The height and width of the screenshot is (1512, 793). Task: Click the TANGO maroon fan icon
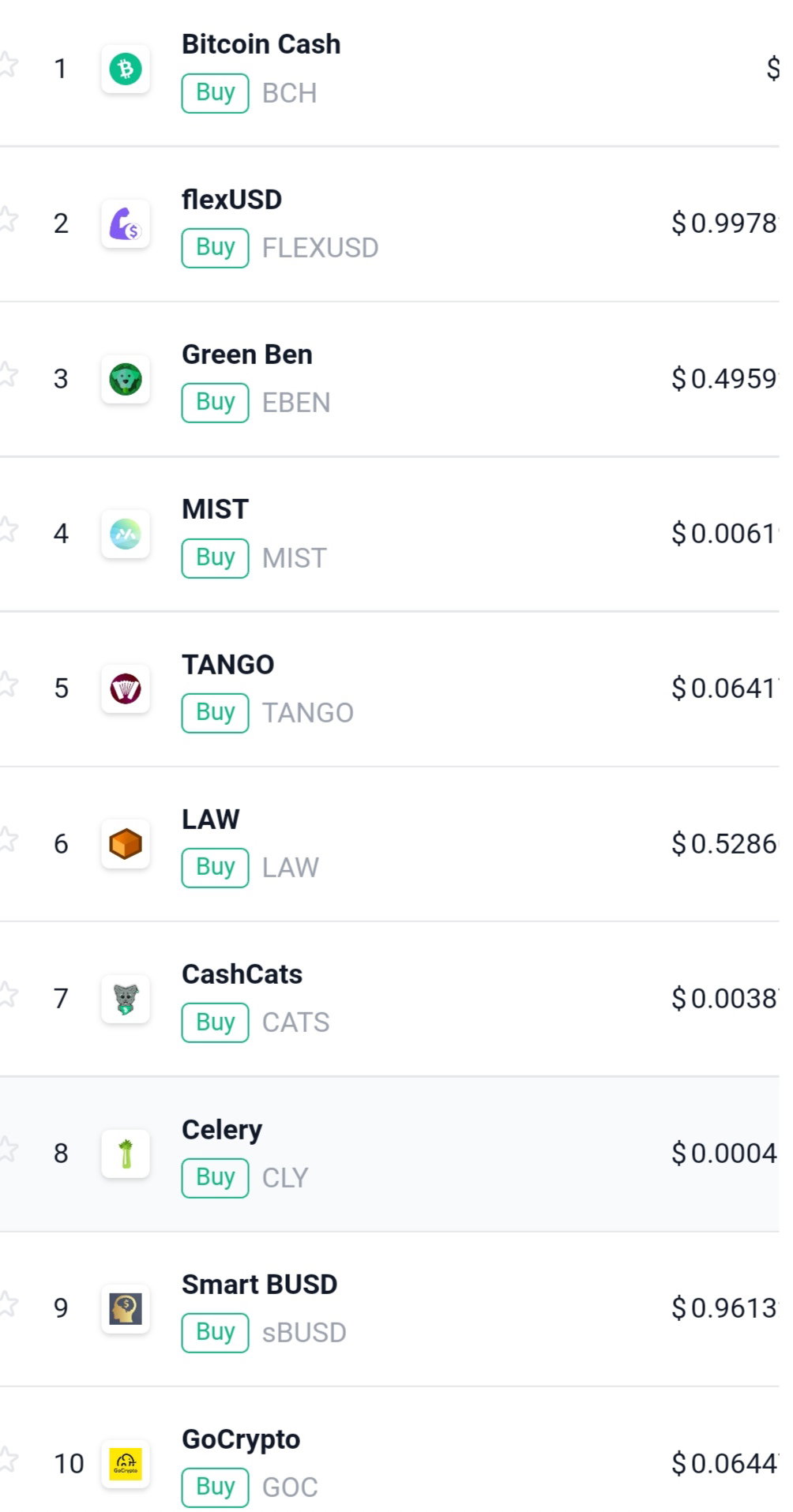[126, 688]
